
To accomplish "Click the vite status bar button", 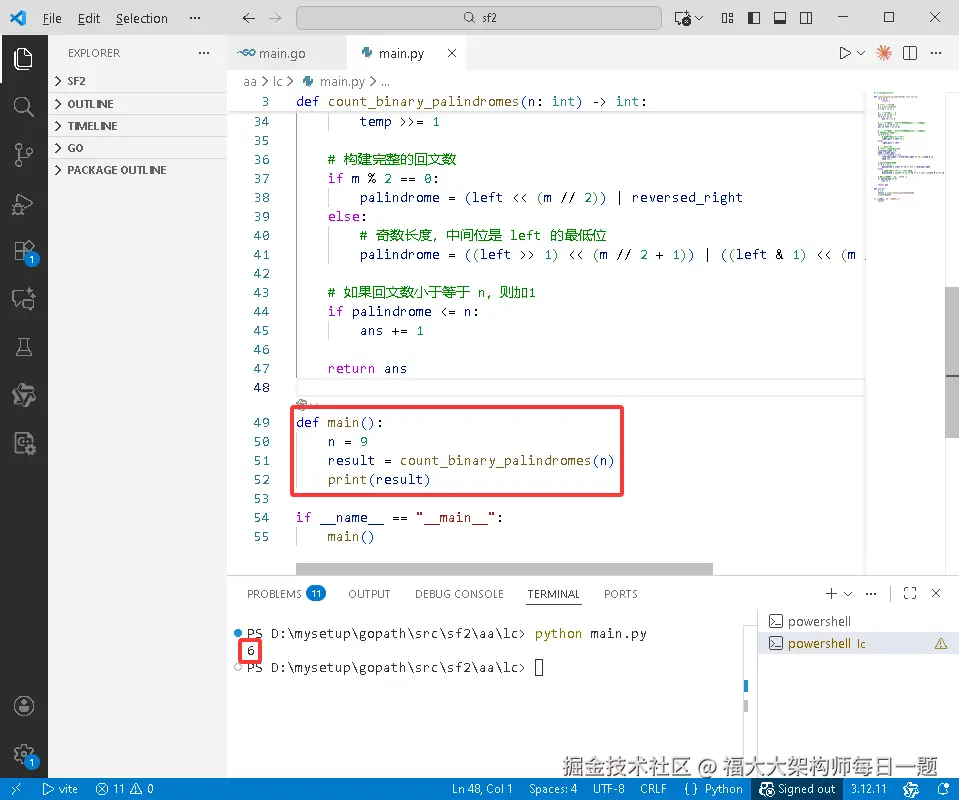I will (60, 789).
